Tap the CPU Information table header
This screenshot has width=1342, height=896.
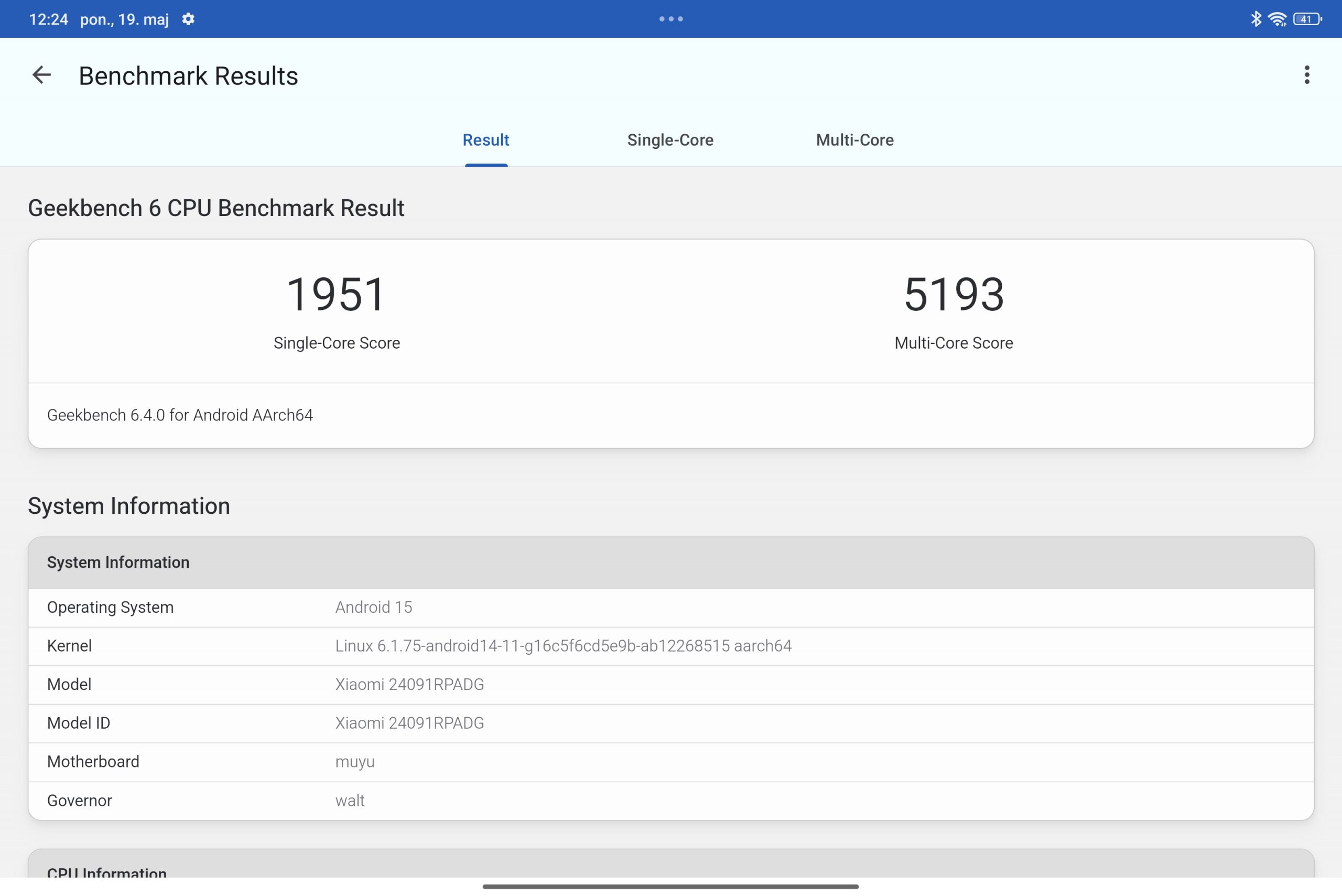pyautogui.click(x=670, y=864)
